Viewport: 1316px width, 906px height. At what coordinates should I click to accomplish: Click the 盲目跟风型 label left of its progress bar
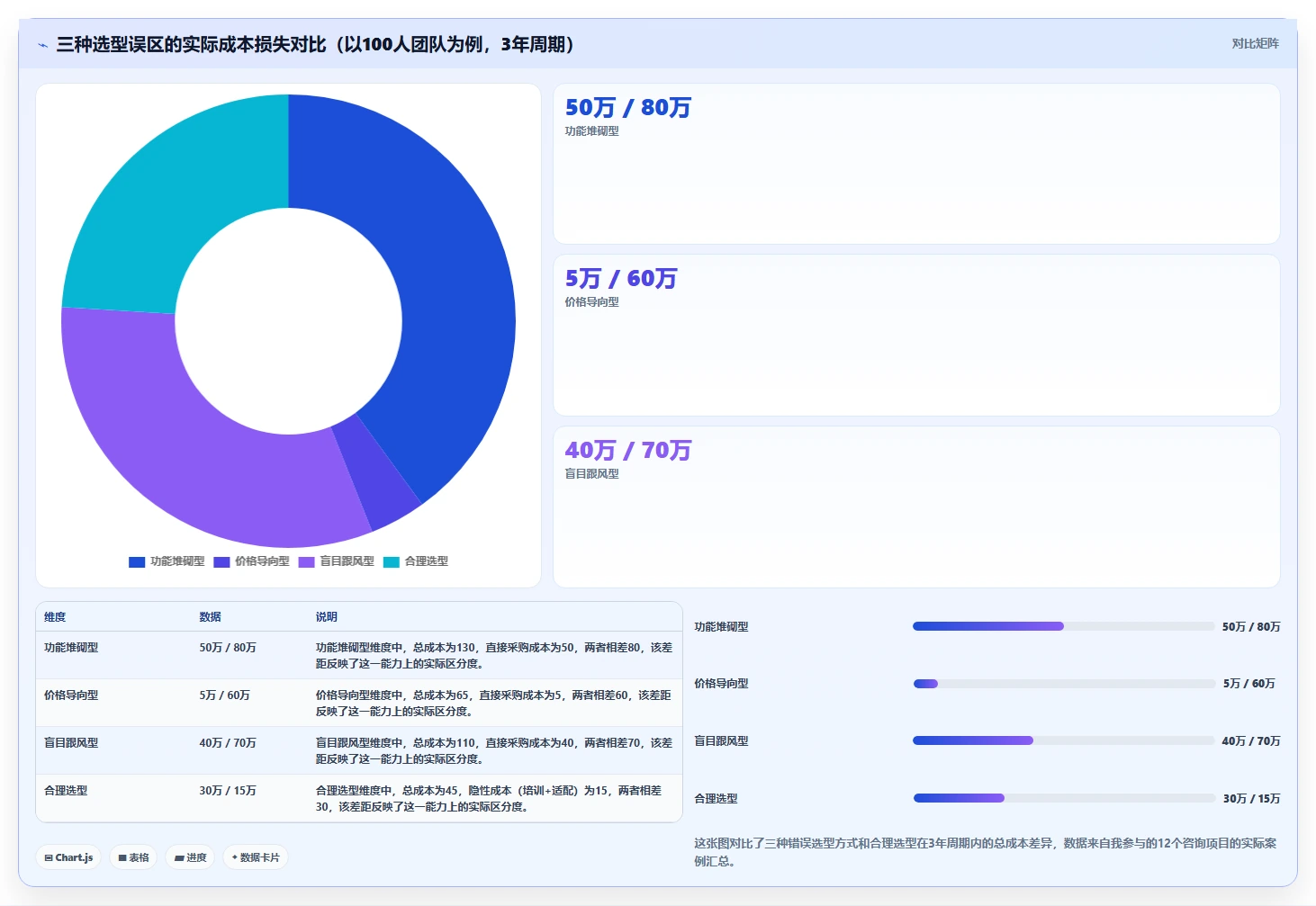point(721,741)
